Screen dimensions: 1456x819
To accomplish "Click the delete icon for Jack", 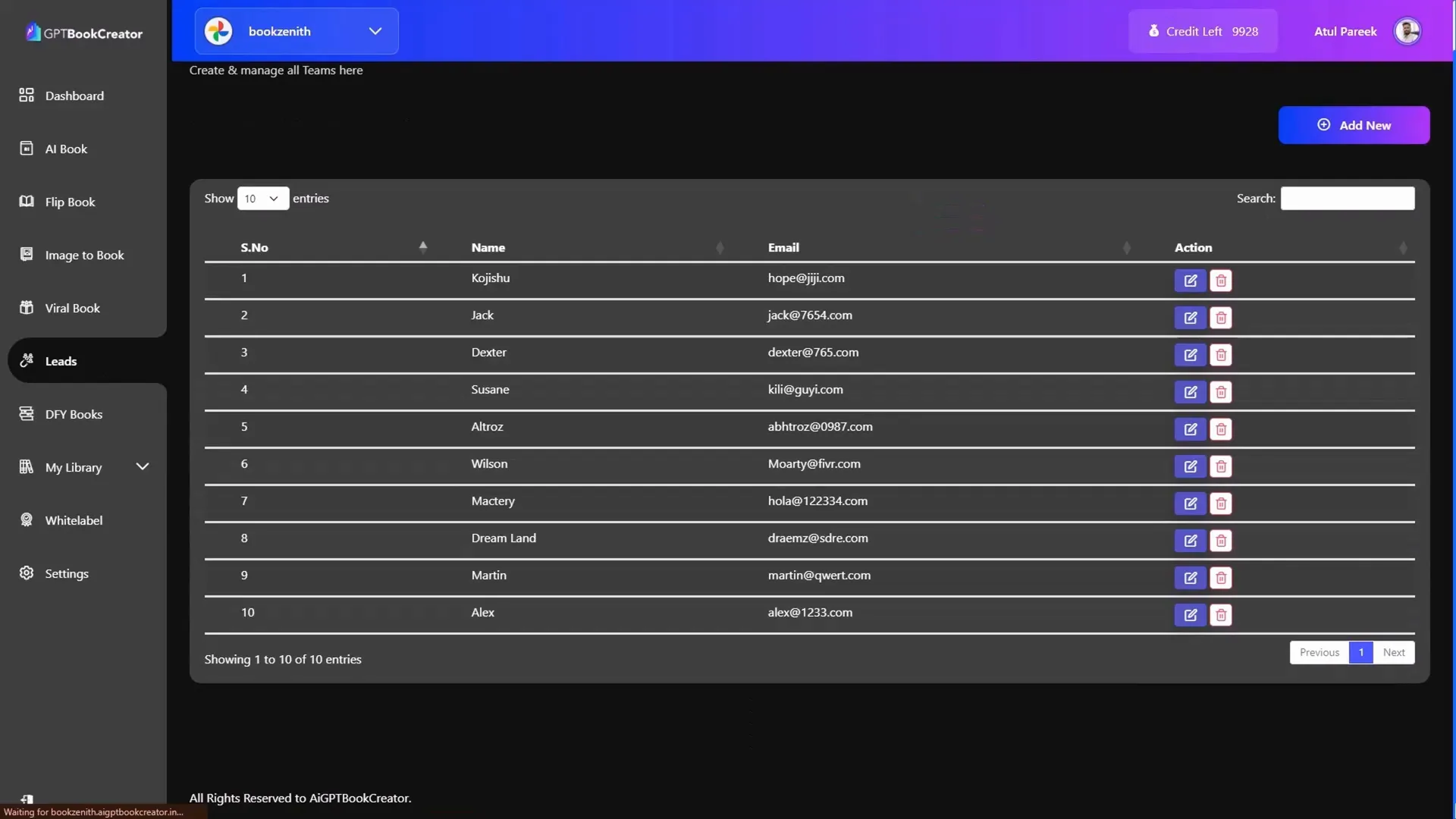I will pyautogui.click(x=1221, y=317).
